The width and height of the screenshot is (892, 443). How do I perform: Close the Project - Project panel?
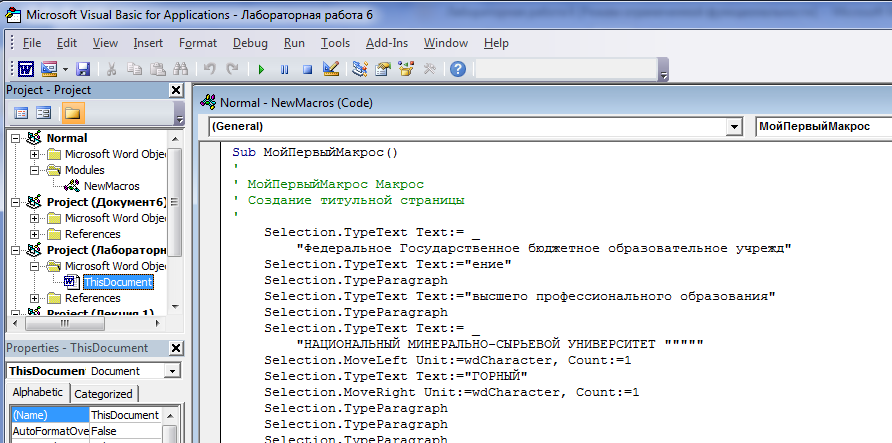176,90
